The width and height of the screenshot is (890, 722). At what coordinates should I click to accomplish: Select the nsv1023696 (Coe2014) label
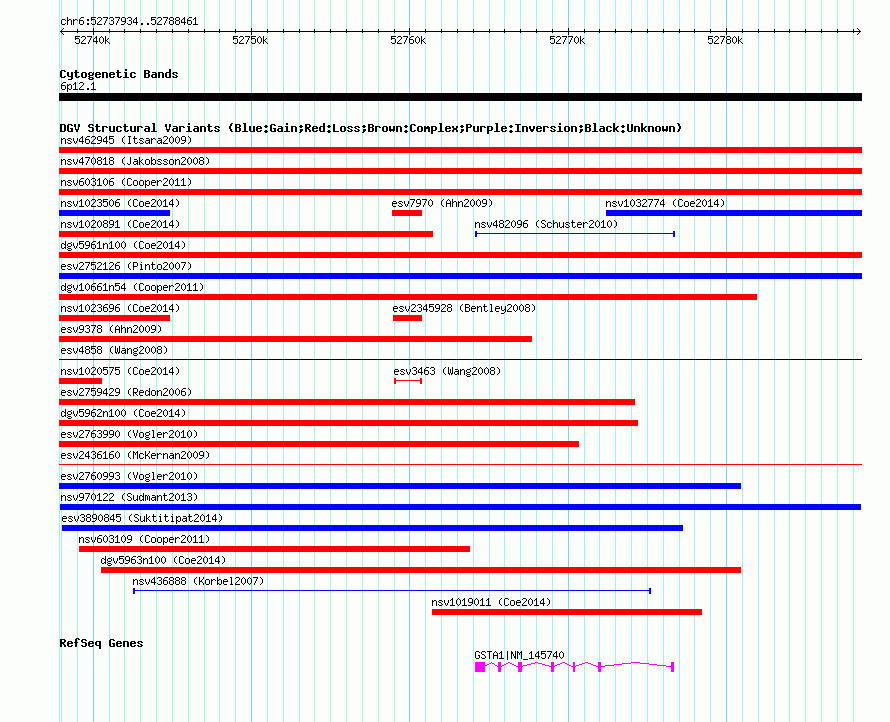[120, 308]
